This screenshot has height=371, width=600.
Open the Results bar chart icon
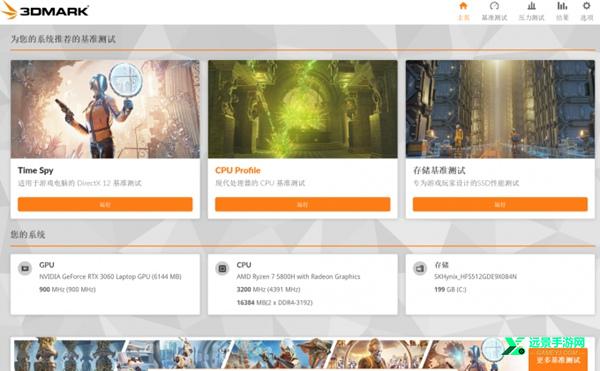[562, 6]
